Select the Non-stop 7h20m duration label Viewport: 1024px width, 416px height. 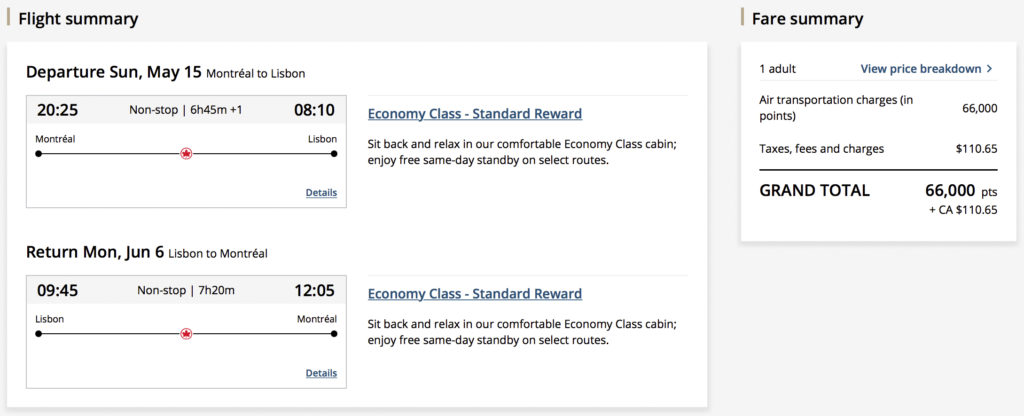[x=186, y=290]
